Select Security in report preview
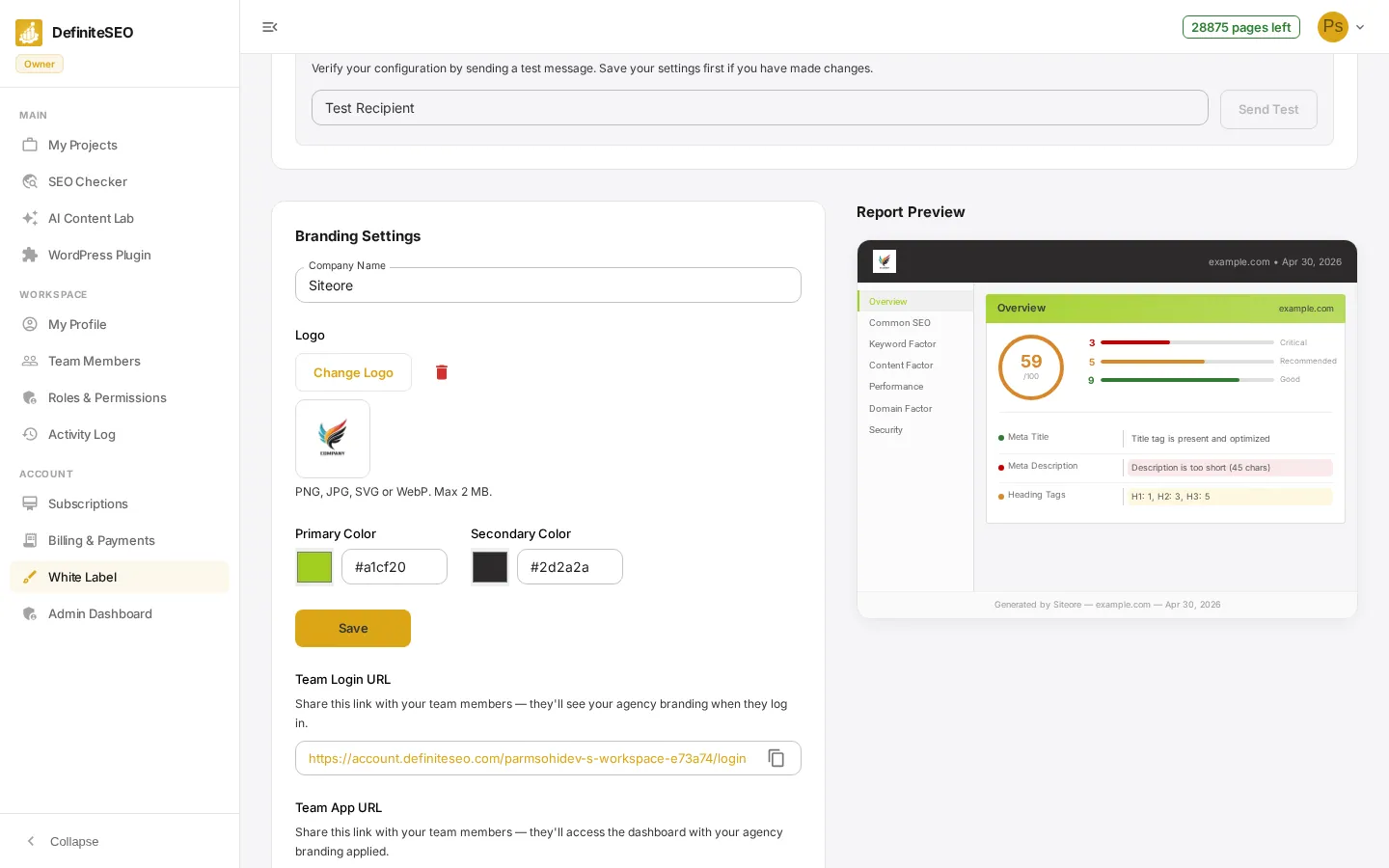This screenshot has width=1389, height=868. [915, 430]
